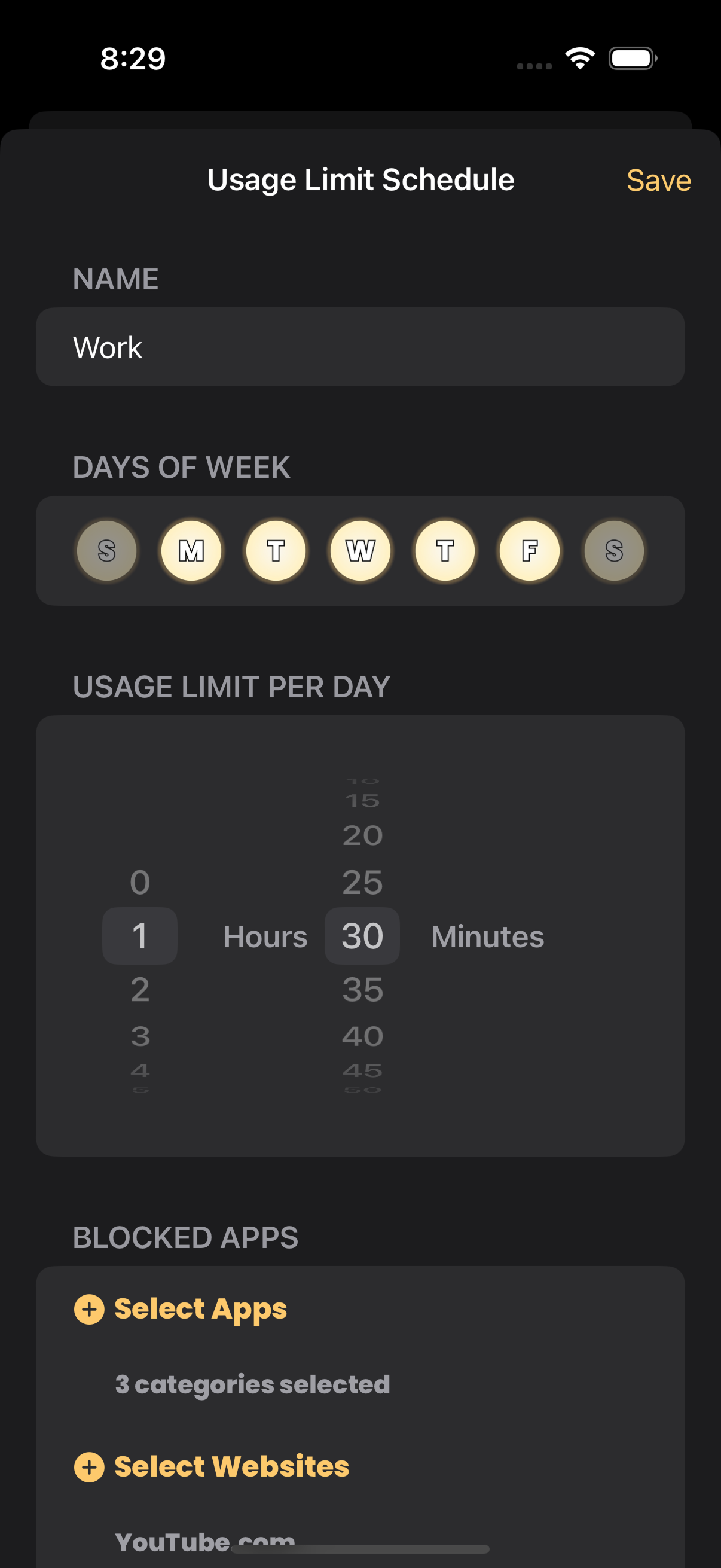Pick 3 in the hours wheel
The height and width of the screenshot is (1568, 721).
(x=140, y=1036)
